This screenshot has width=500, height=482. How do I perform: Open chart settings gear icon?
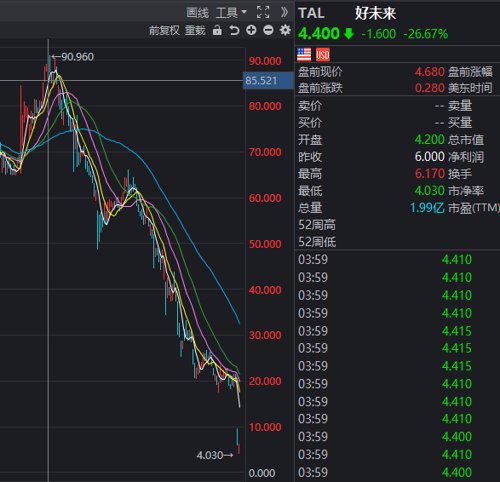[285, 30]
